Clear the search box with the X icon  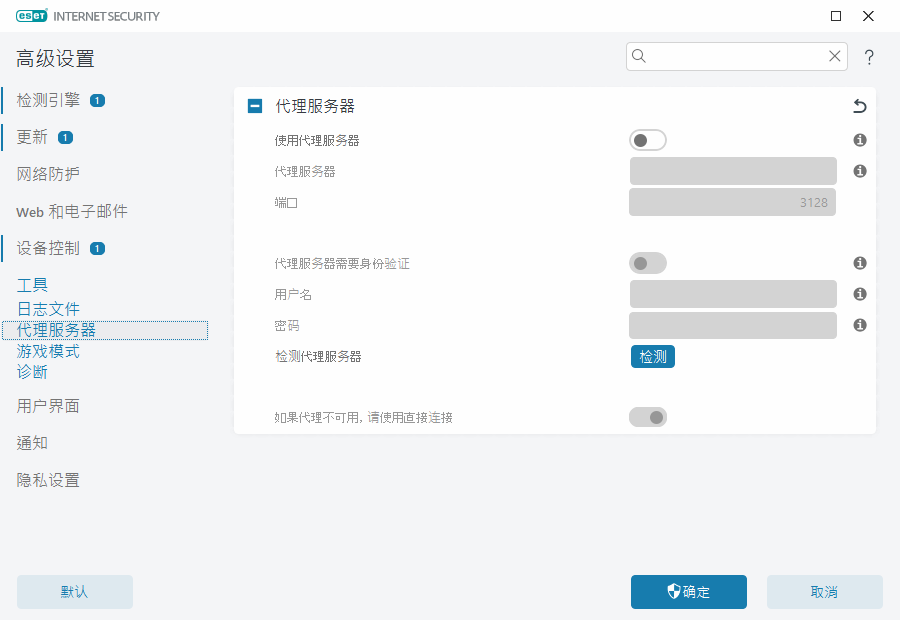point(835,56)
